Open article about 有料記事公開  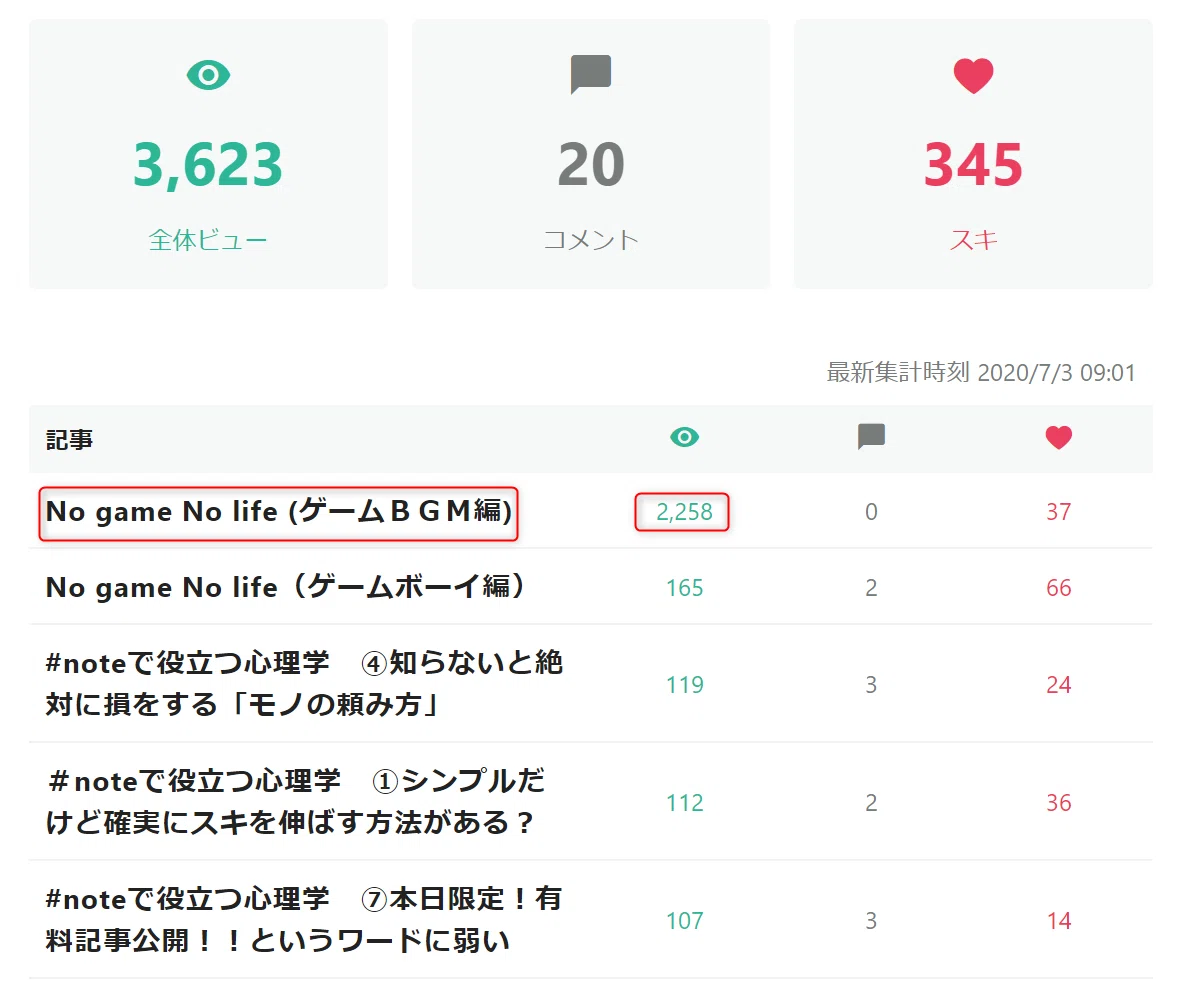(304, 920)
